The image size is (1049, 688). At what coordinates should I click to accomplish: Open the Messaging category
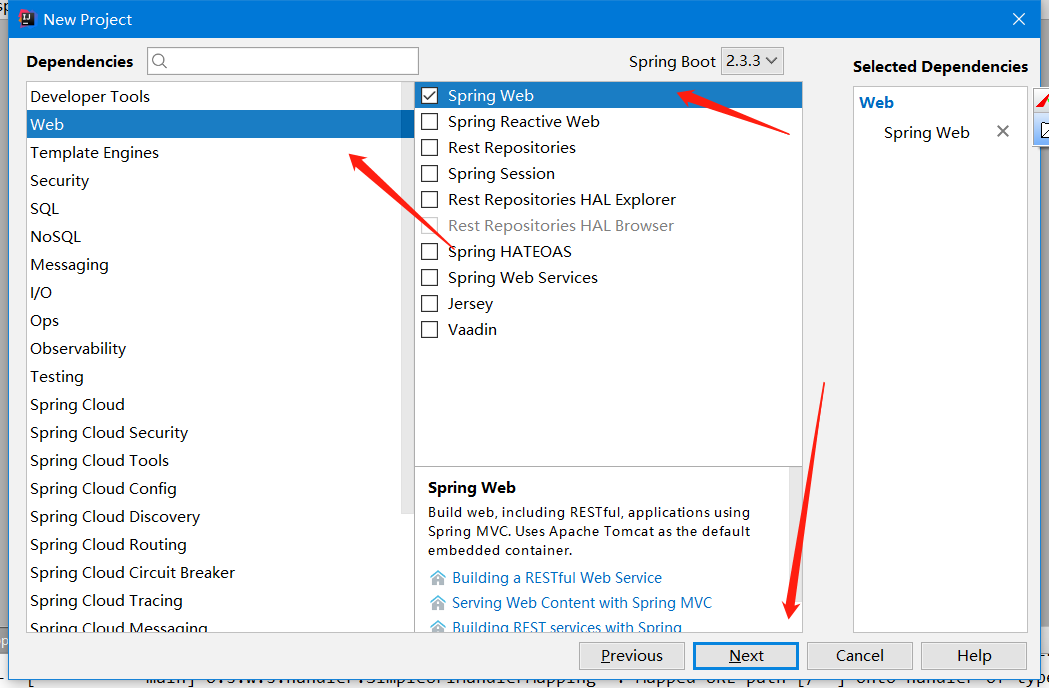tap(214, 265)
